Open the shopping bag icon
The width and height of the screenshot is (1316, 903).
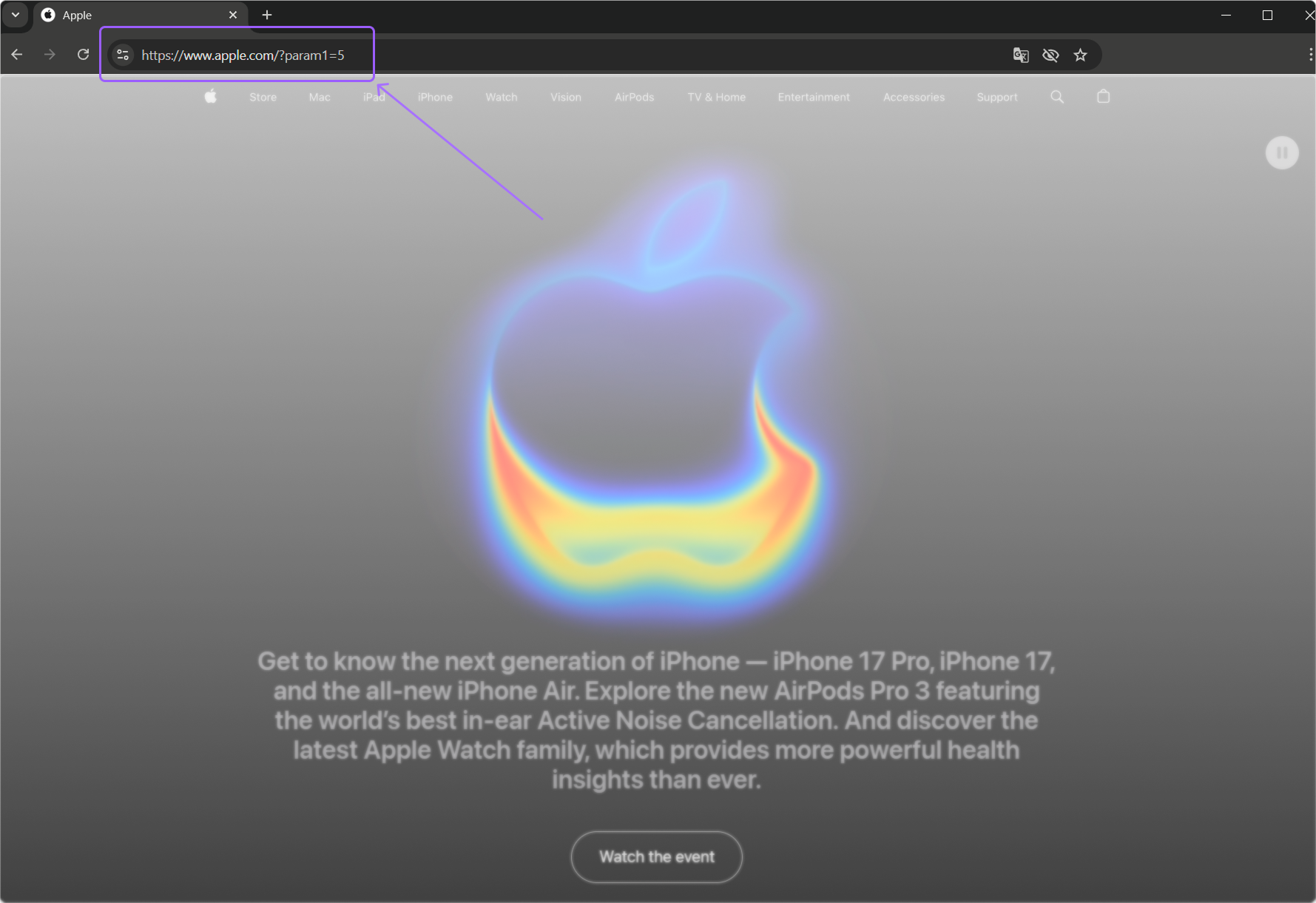point(1104,96)
